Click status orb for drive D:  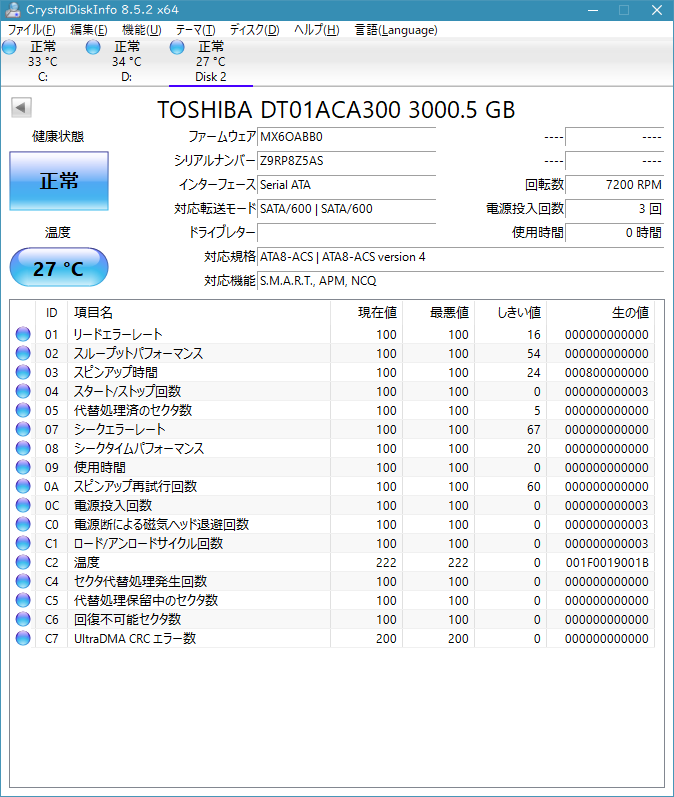pyautogui.click(x=93, y=47)
